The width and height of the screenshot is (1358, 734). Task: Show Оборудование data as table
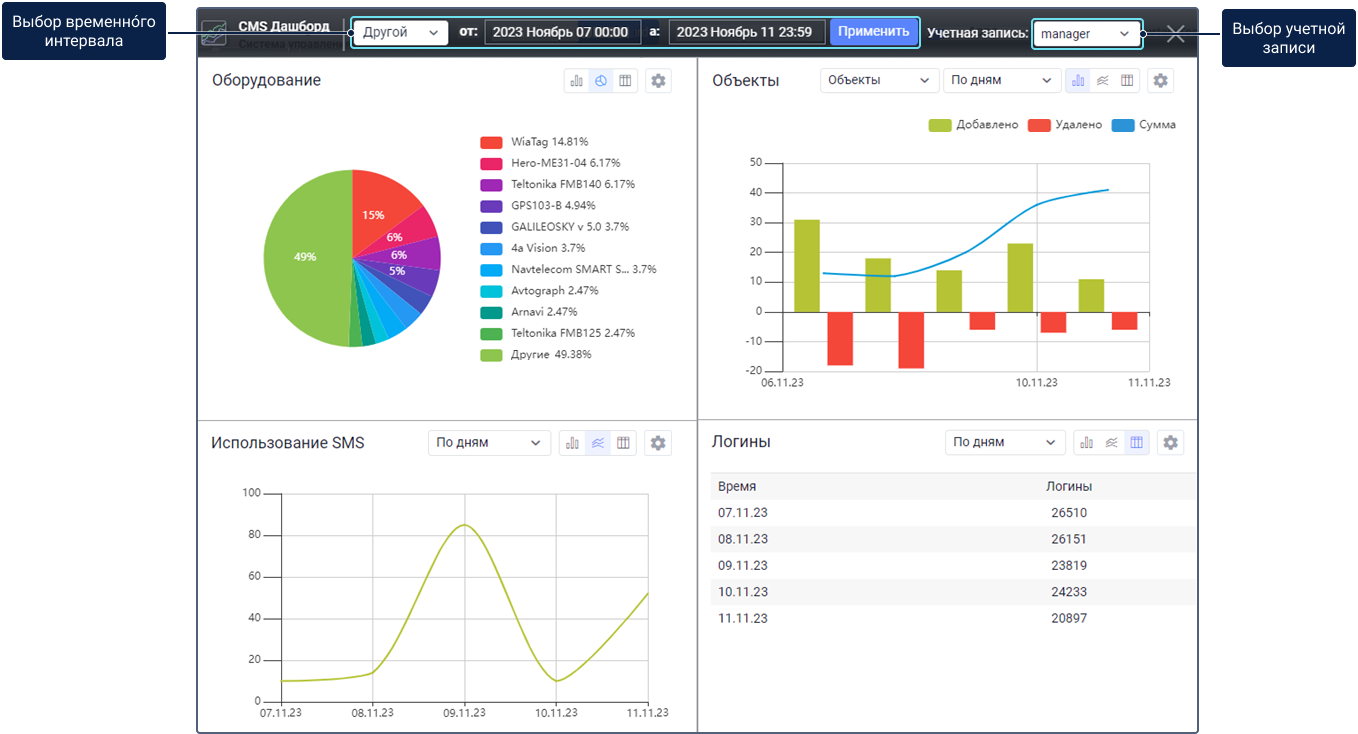[625, 81]
